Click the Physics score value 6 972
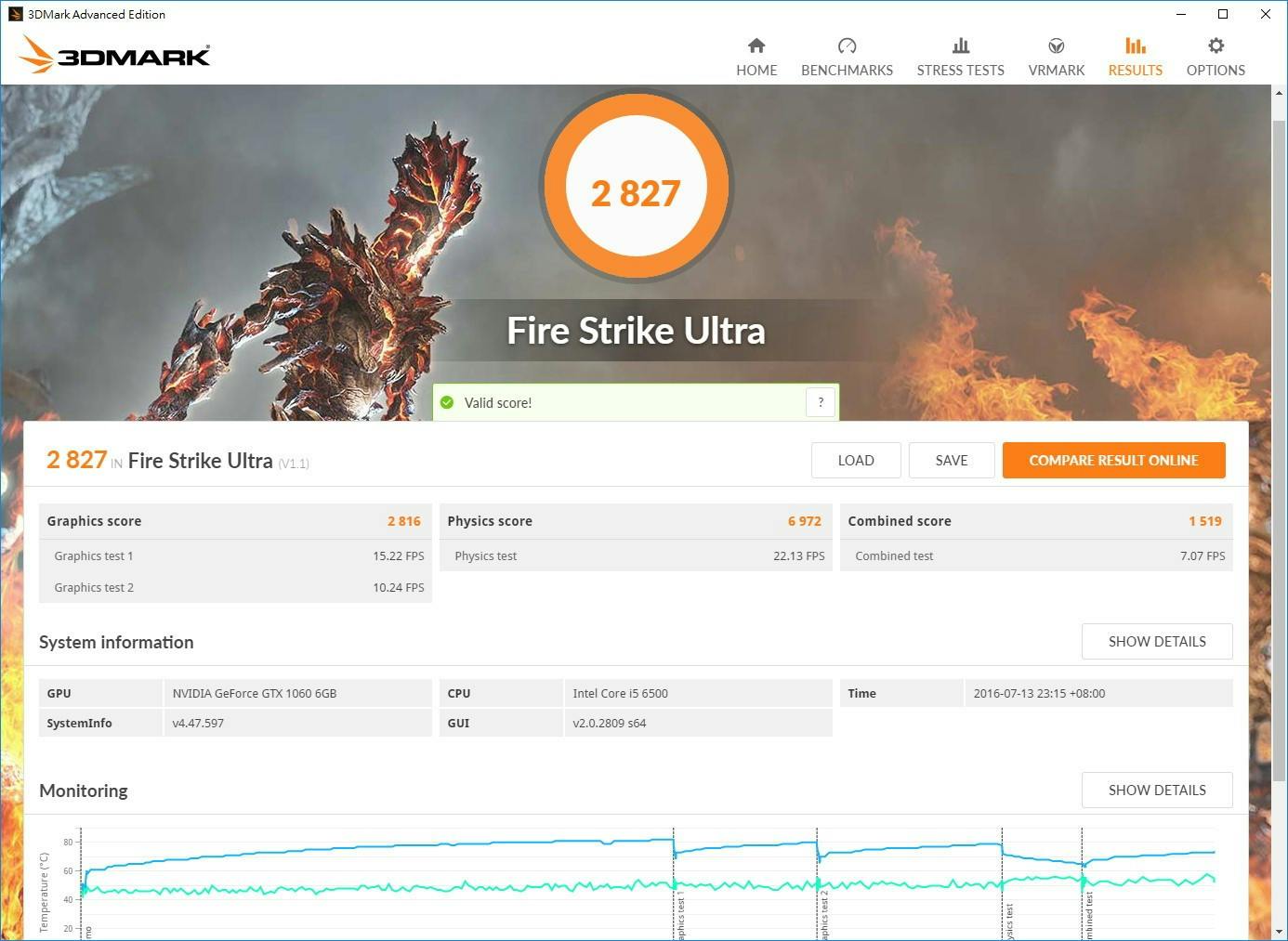This screenshot has height=941, width=1288. pyautogui.click(x=805, y=521)
